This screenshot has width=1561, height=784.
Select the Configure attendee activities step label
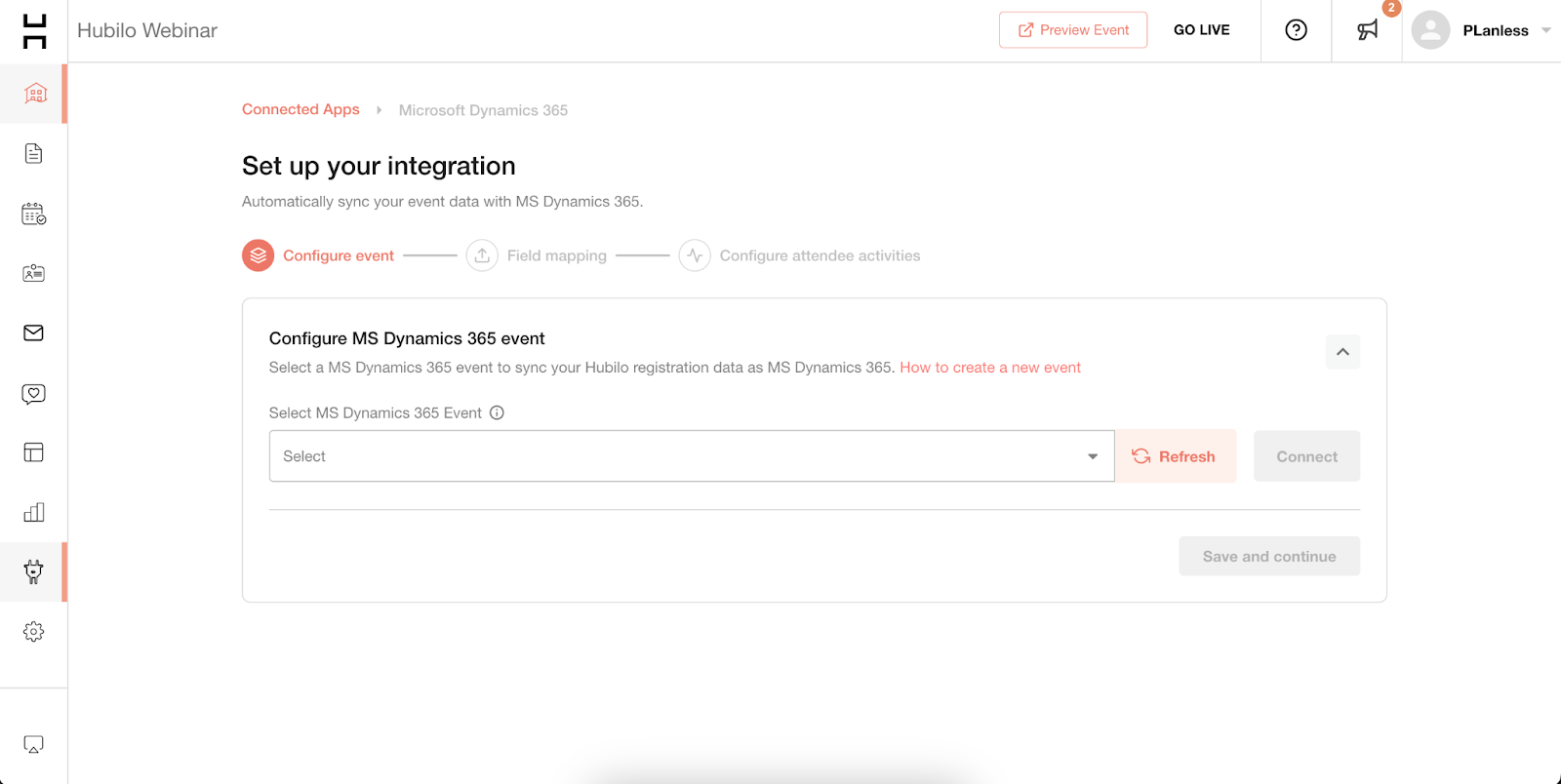pyautogui.click(x=821, y=255)
